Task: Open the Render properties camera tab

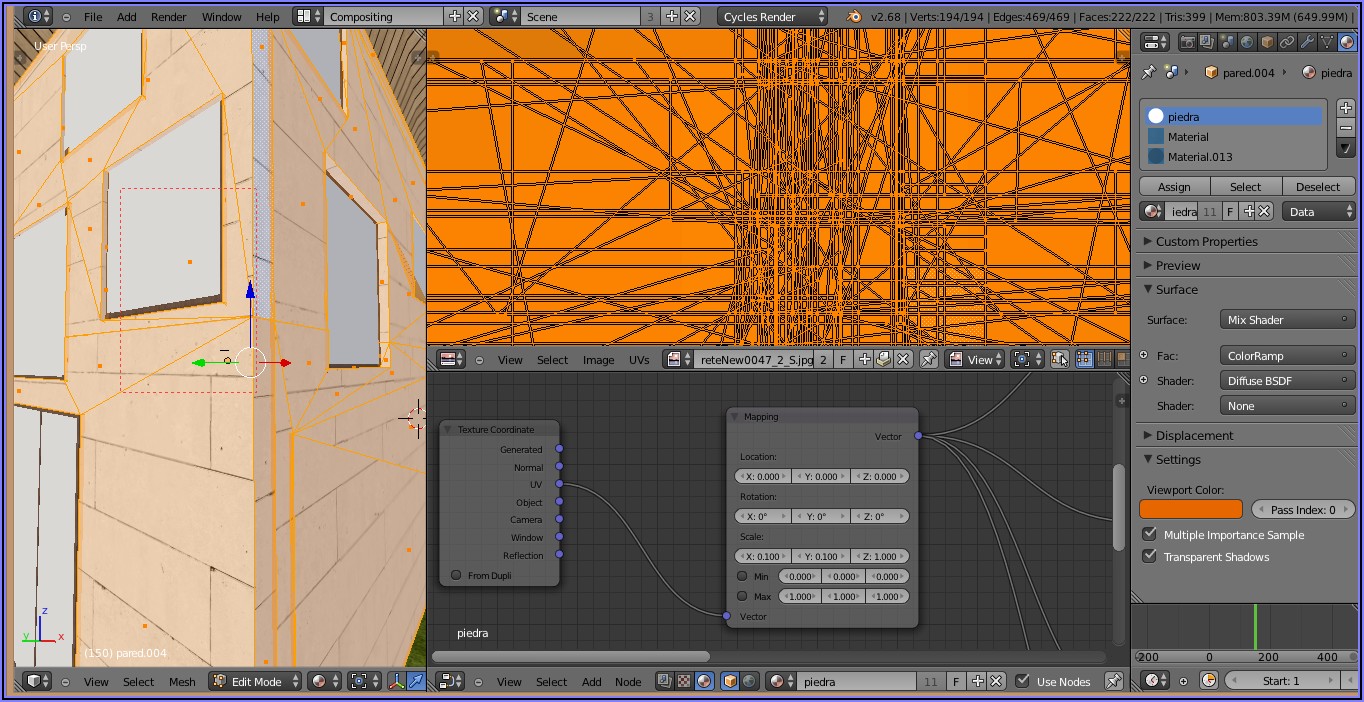Action: [x=1188, y=42]
